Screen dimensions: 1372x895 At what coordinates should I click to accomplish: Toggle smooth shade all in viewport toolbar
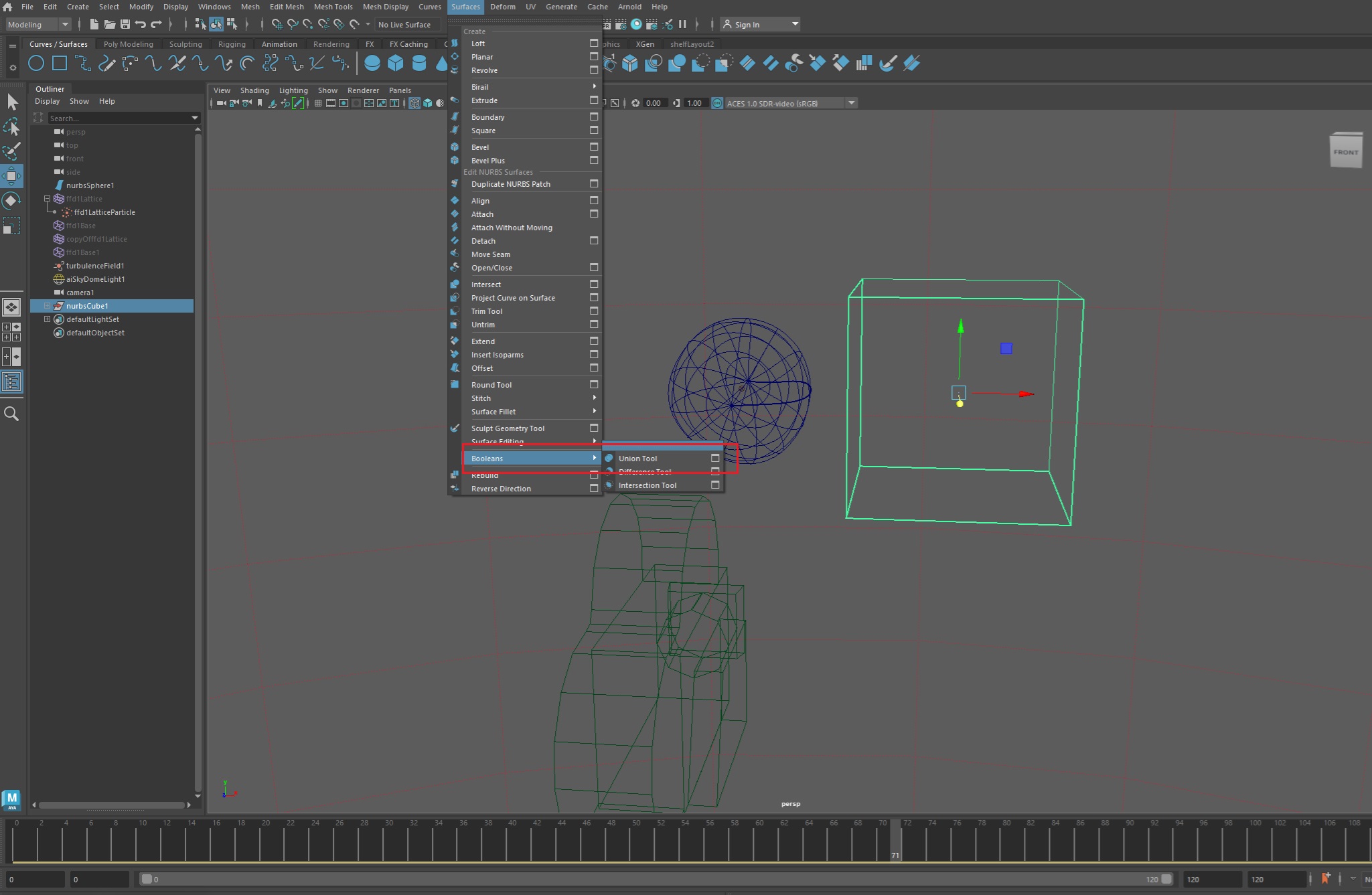427,103
